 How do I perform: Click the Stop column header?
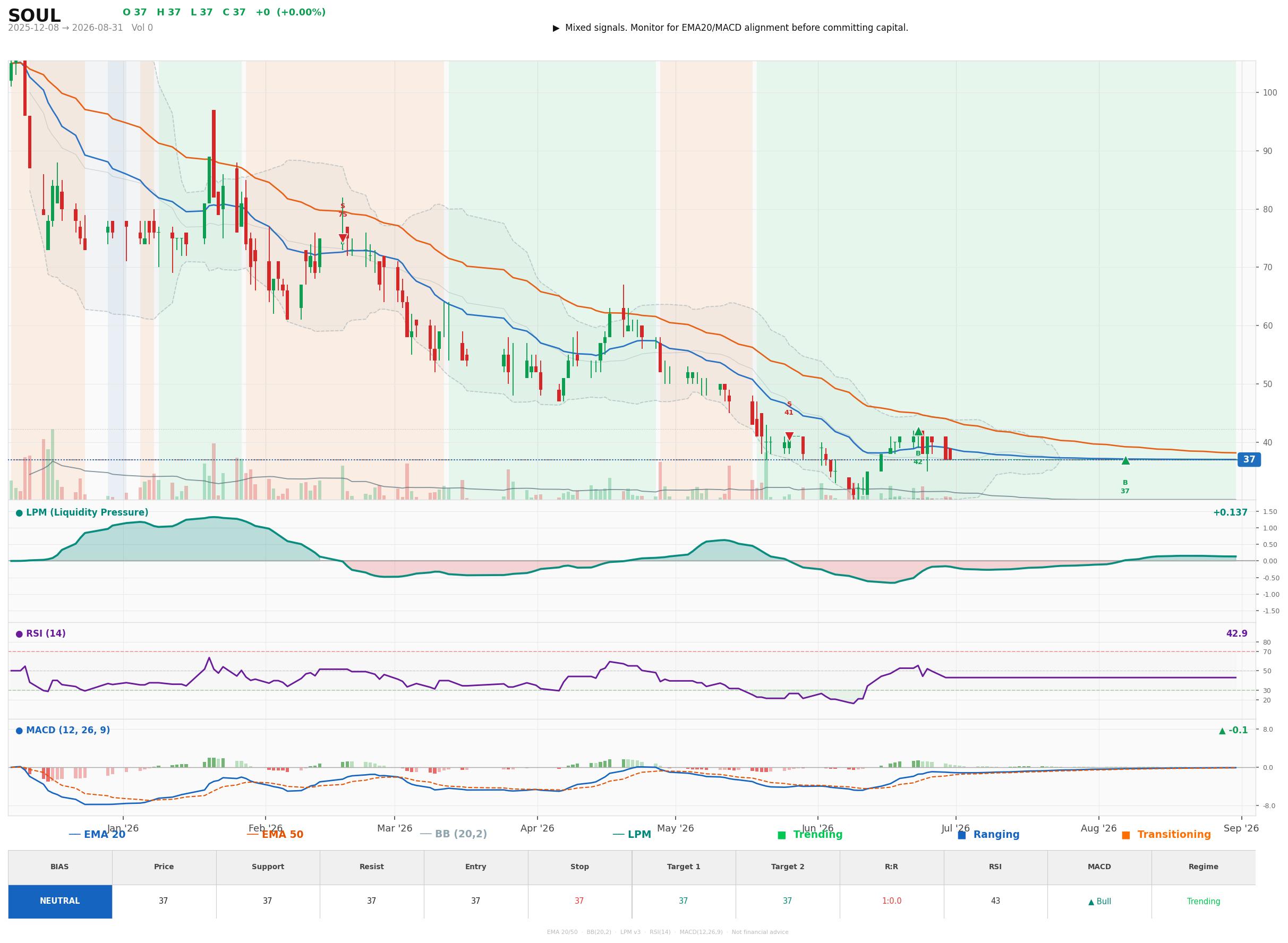[x=579, y=867]
